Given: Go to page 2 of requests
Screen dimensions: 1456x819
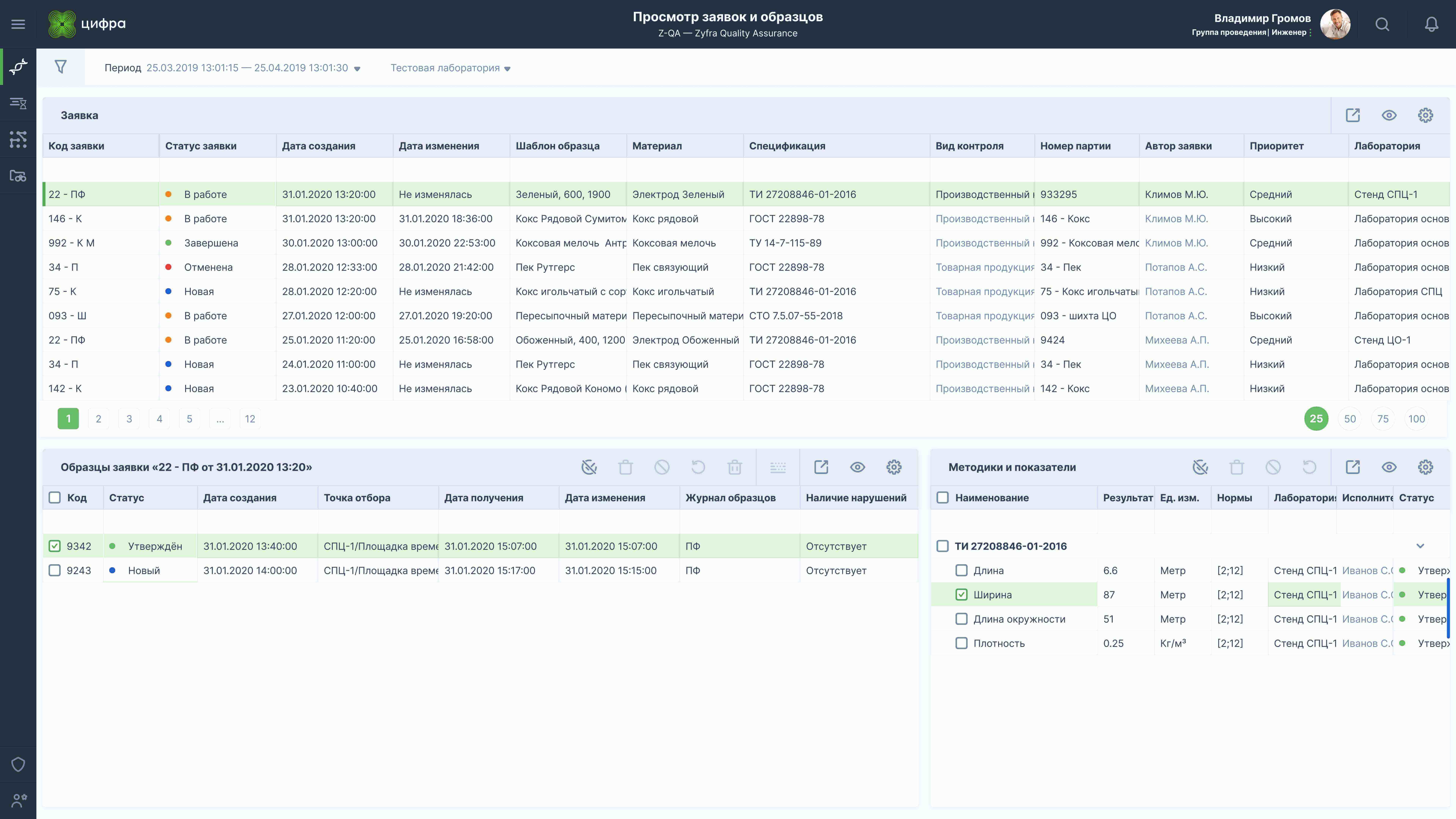Looking at the screenshot, I should click(98, 419).
